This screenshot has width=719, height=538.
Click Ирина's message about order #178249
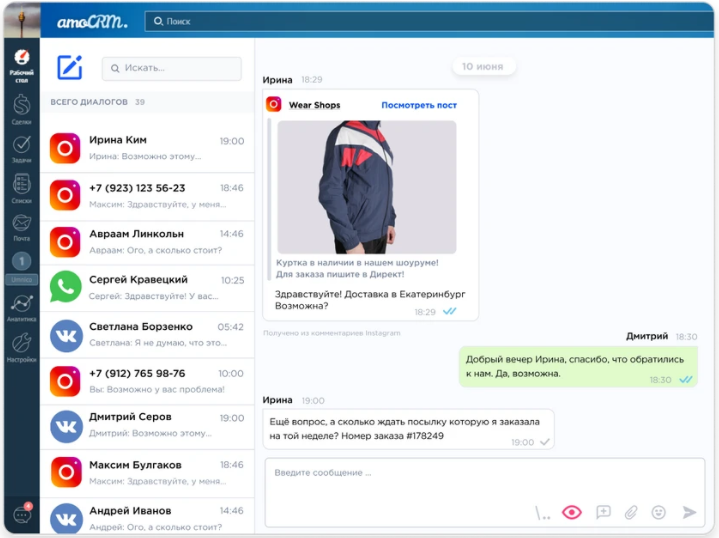tap(408, 429)
